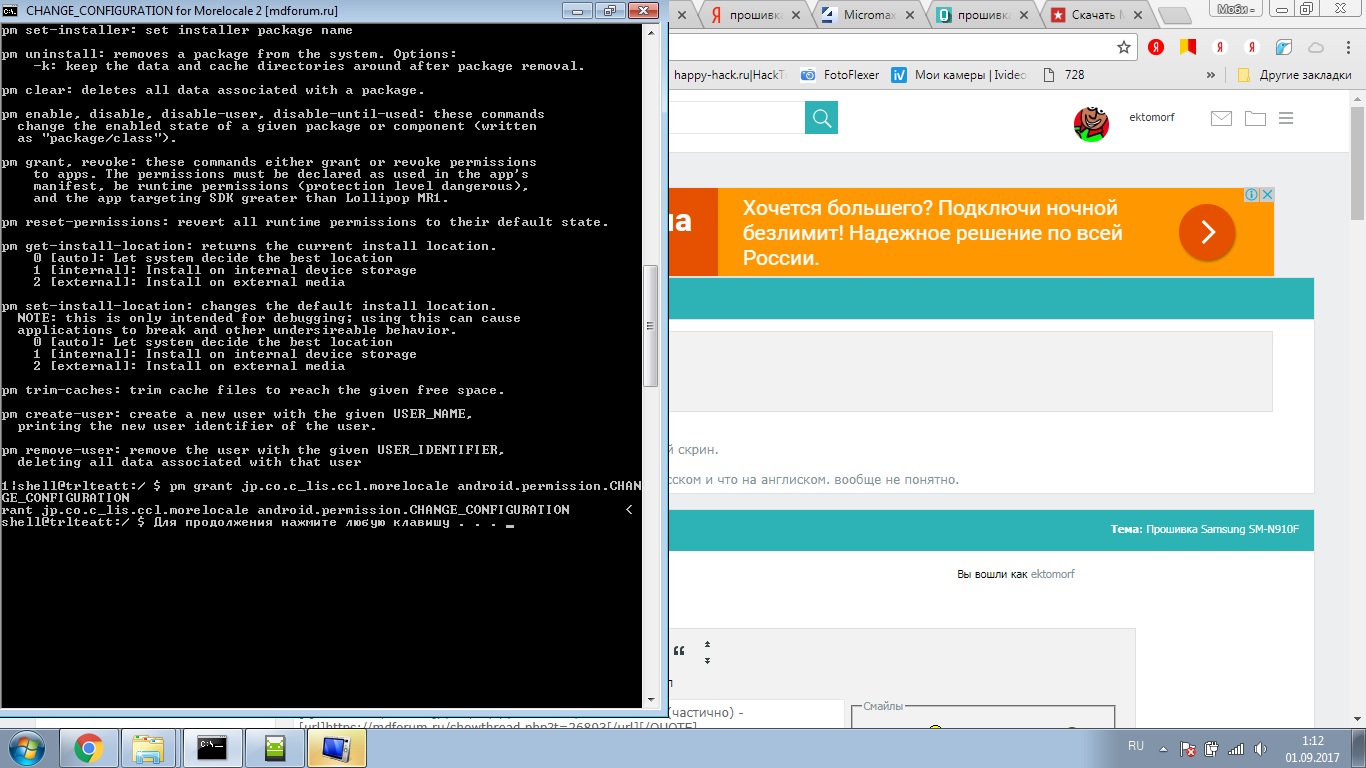This screenshot has height=768, width=1366.
Task: Click the ektomorf user avatar
Action: pos(1091,123)
